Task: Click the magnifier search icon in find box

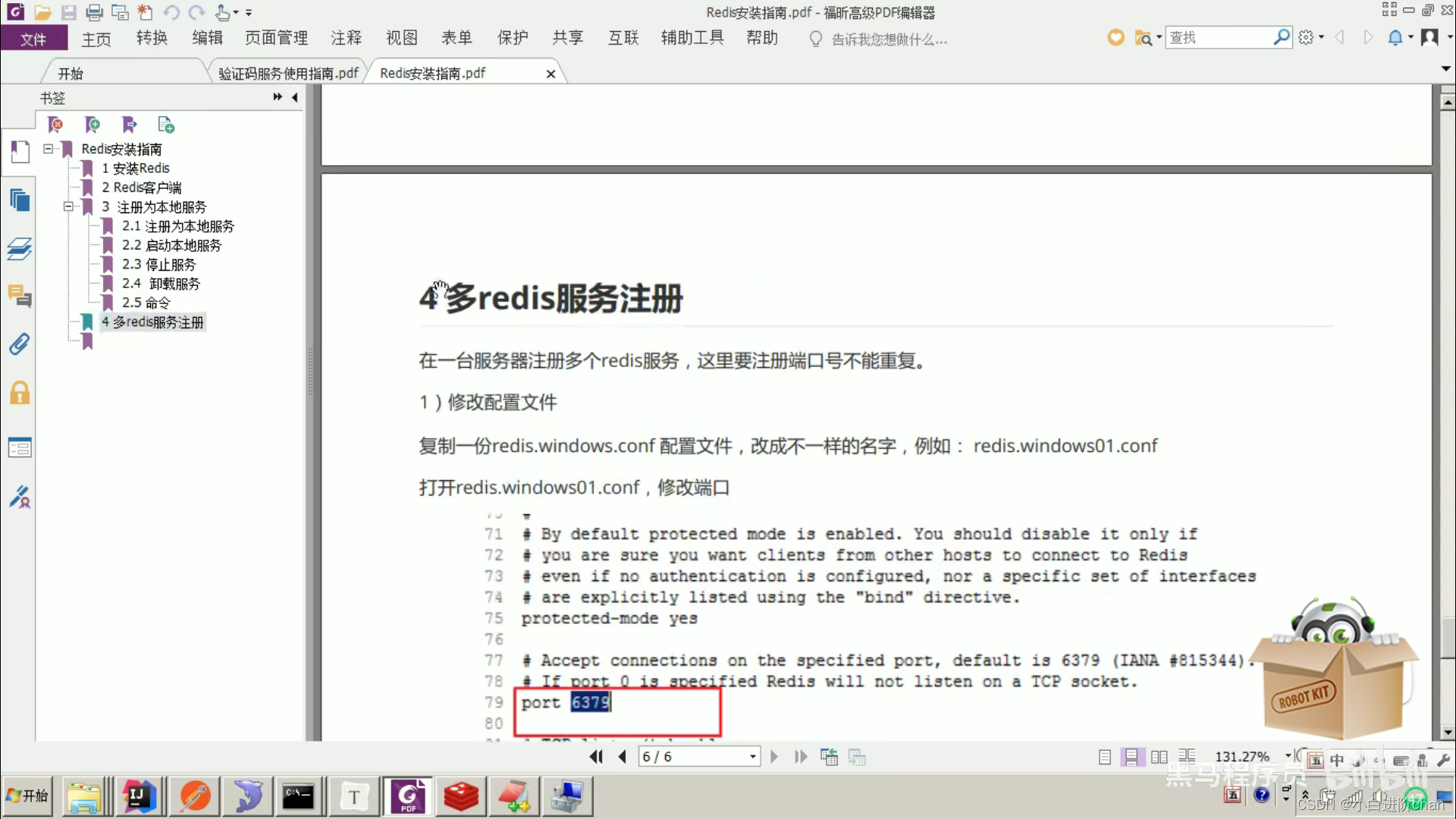Action: pyautogui.click(x=1282, y=36)
